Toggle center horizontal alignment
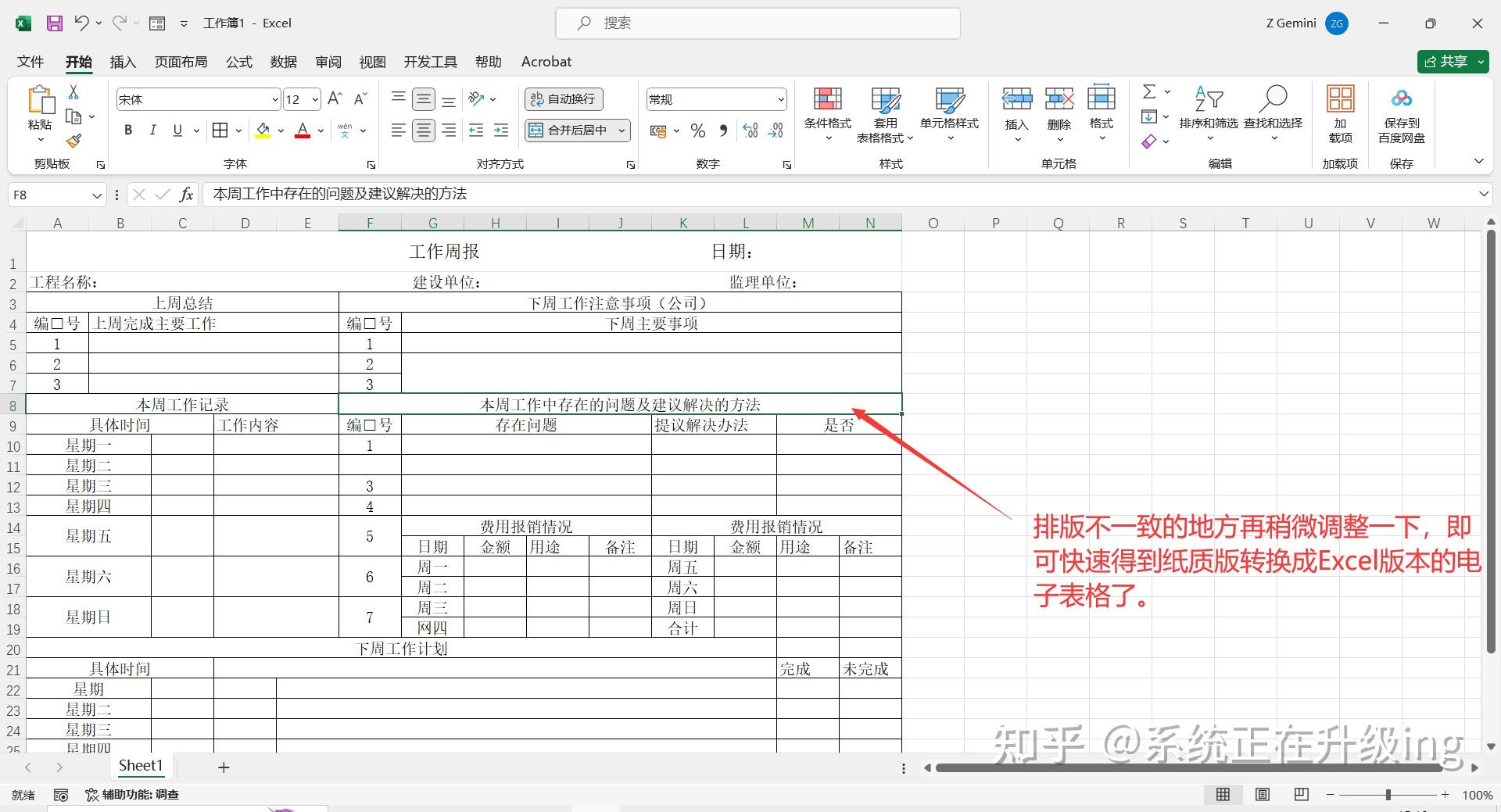This screenshot has height=812, width=1501. 424,131
